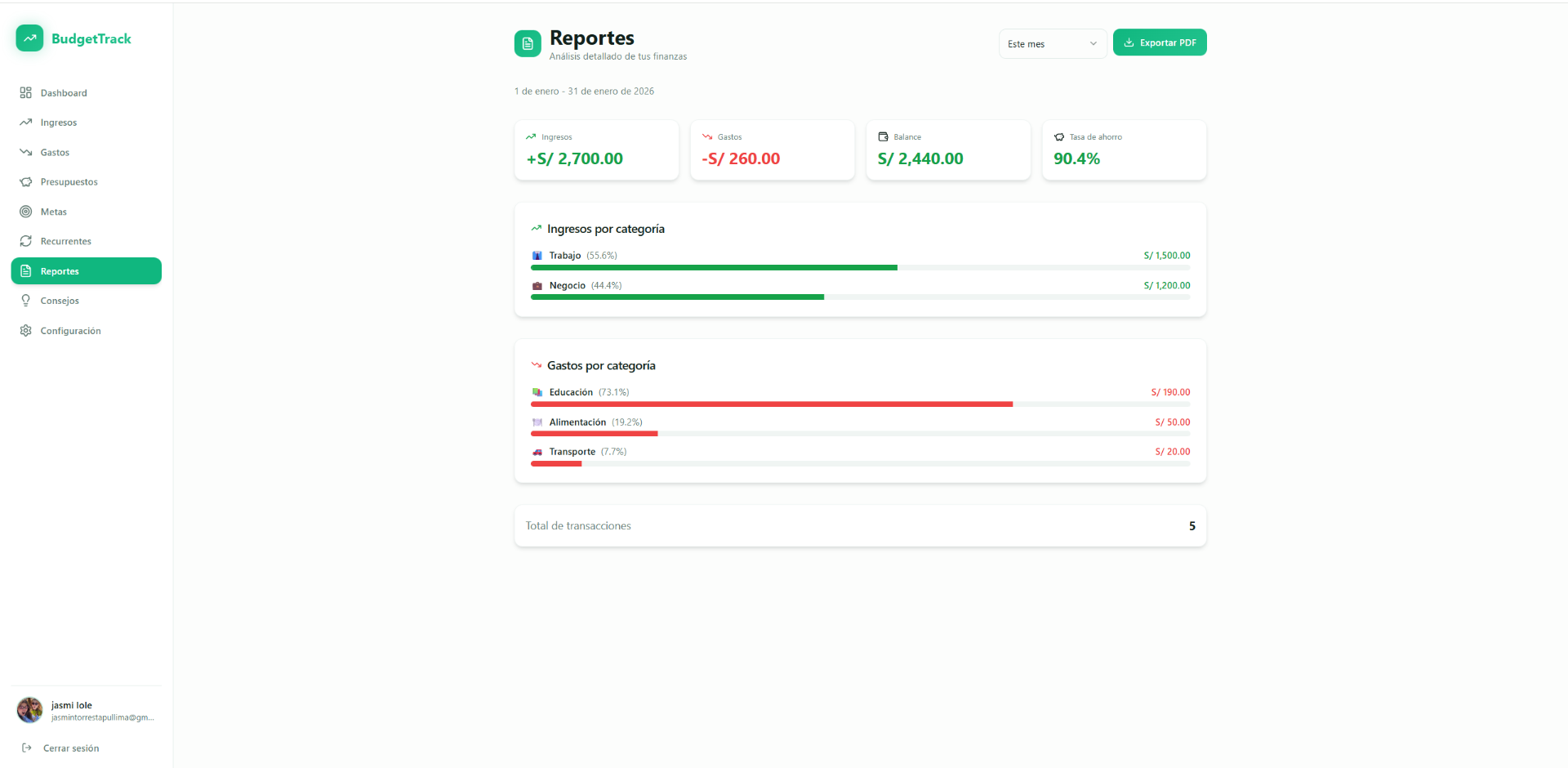This screenshot has width=1568, height=768.
Task: Open Presupuestos via its sidebar icon
Action: (x=25, y=181)
